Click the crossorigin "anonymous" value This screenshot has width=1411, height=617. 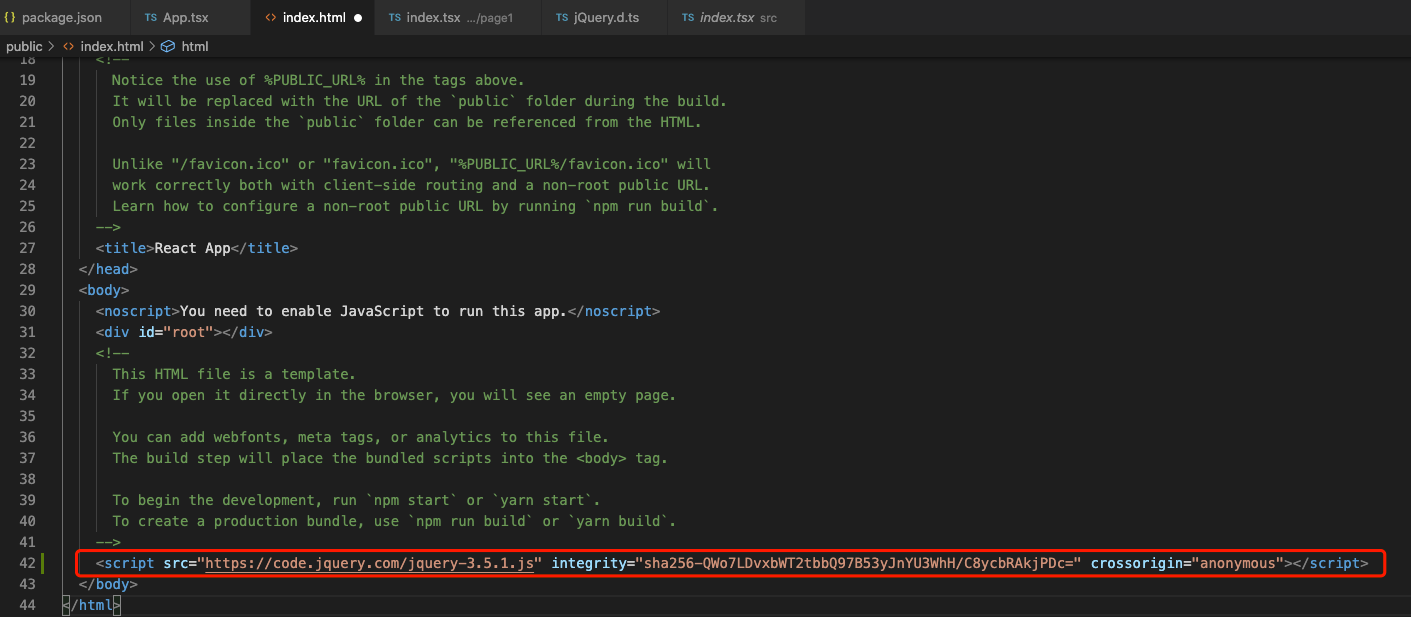click(1237, 563)
